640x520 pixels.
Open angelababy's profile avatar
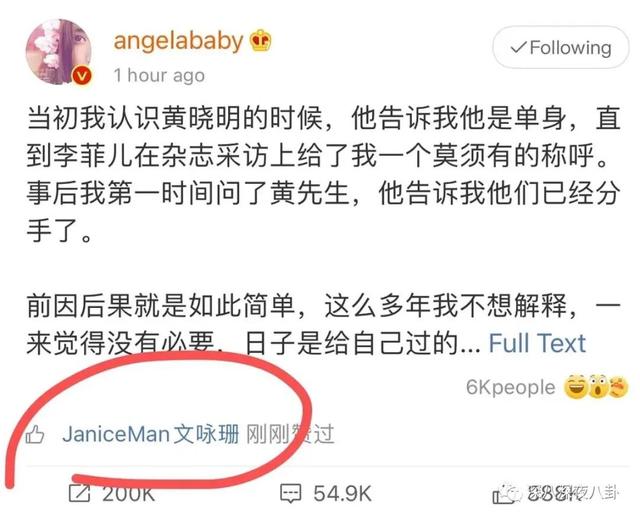(x=58, y=52)
